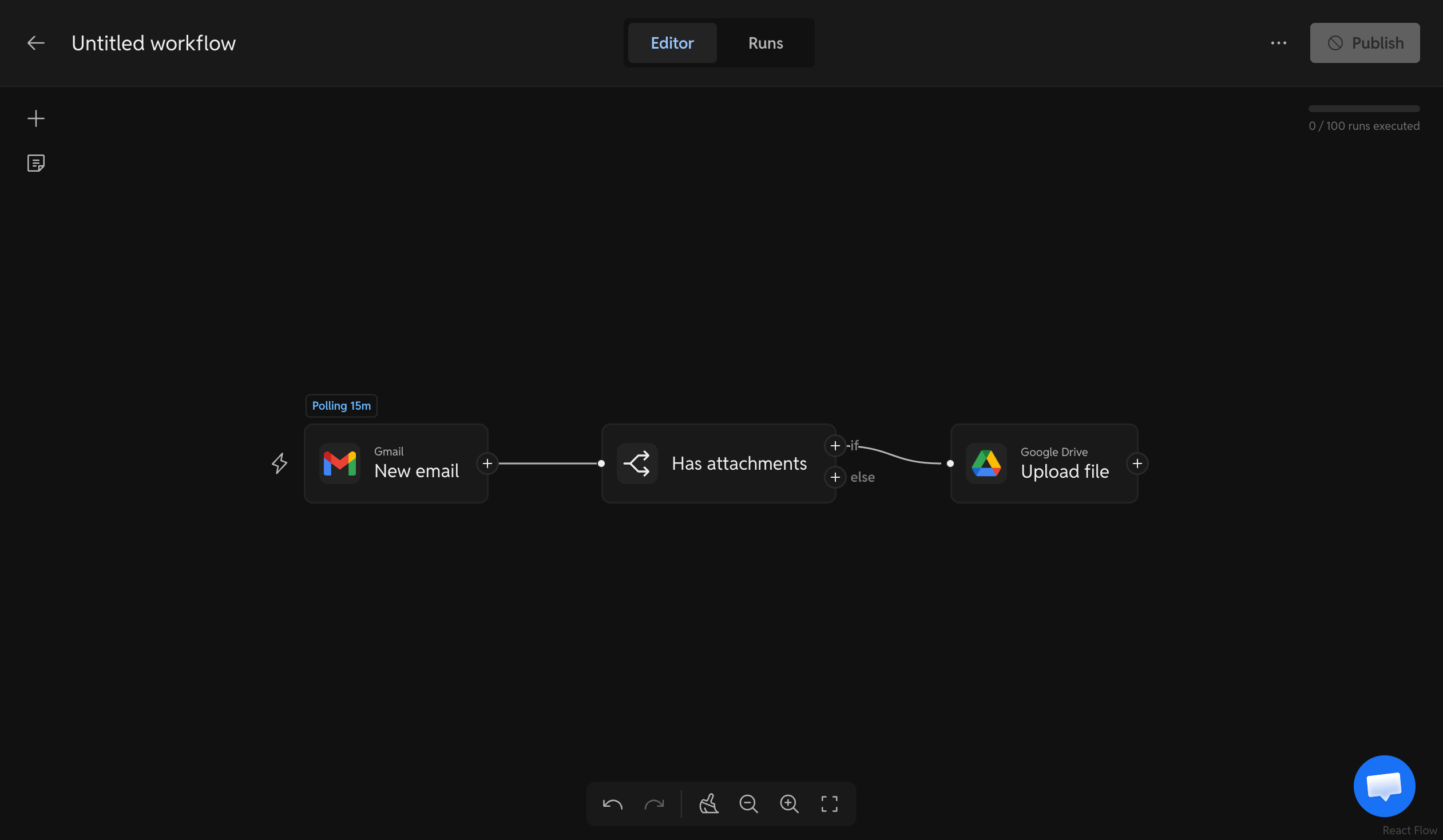Open the three-dots more options menu
The height and width of the screenshot is (840, 1443).
[1278, 43]
